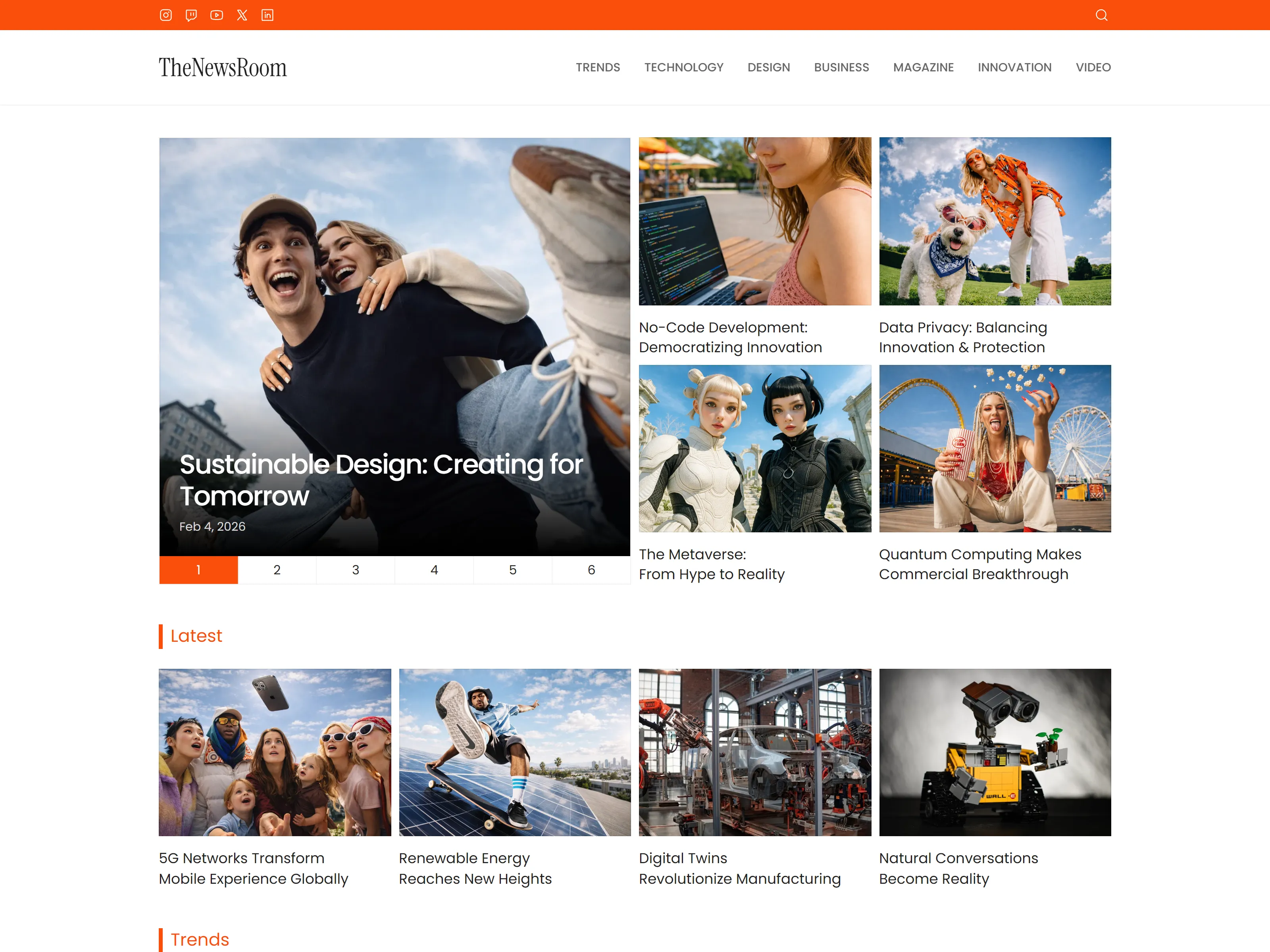Open the Data Privacy article thumbnail
The image size is (1270, 952).
(x=995, y=221)
